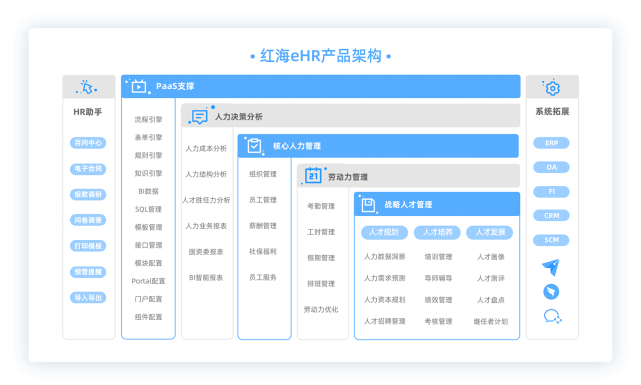The image size is (641, 385).
Task: Click the 组件配置 item
Action: [148, 317]
